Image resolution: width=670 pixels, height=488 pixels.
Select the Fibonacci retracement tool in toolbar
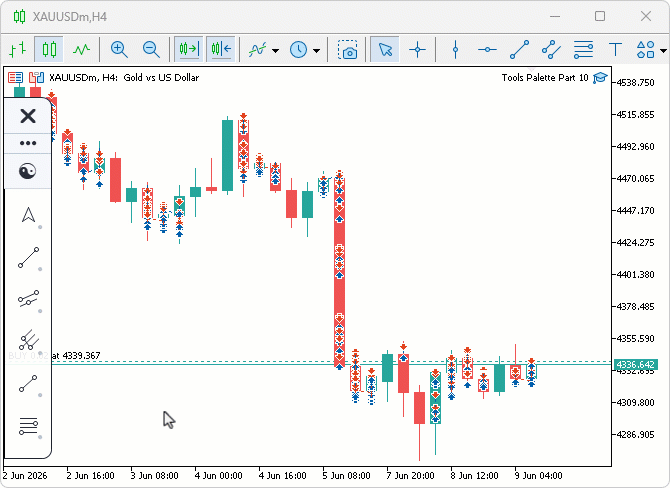(583, 50)
